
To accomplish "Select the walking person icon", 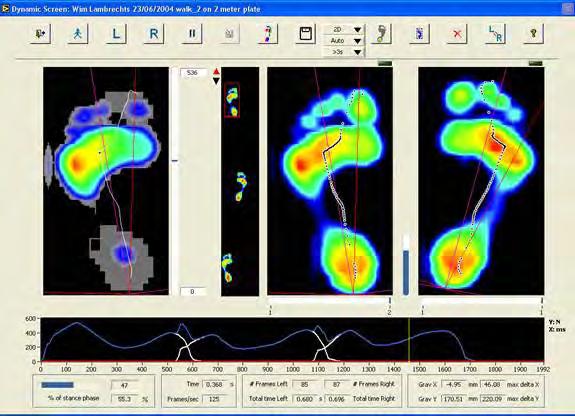I will [x=77, y=34].
